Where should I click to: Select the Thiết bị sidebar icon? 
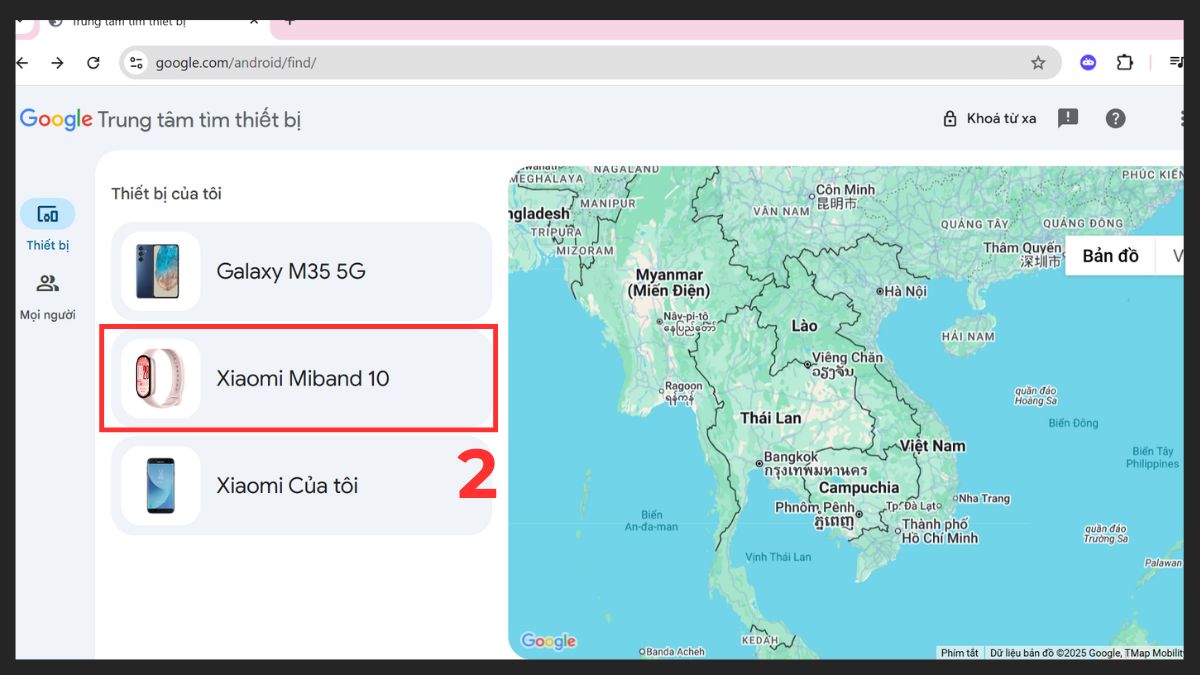47,214
